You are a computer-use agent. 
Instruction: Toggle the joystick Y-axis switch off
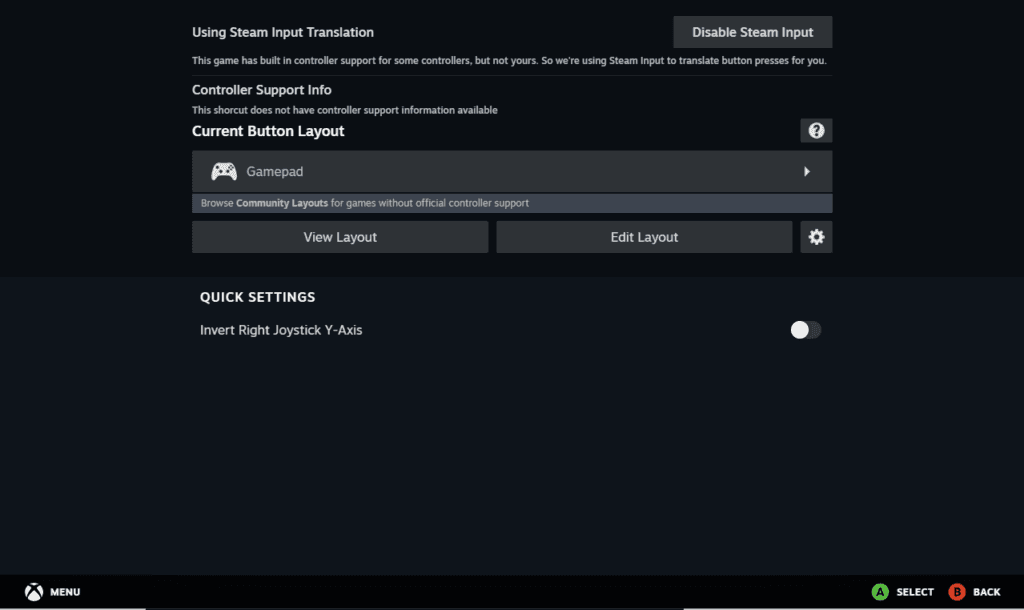[x=806, y=329]
